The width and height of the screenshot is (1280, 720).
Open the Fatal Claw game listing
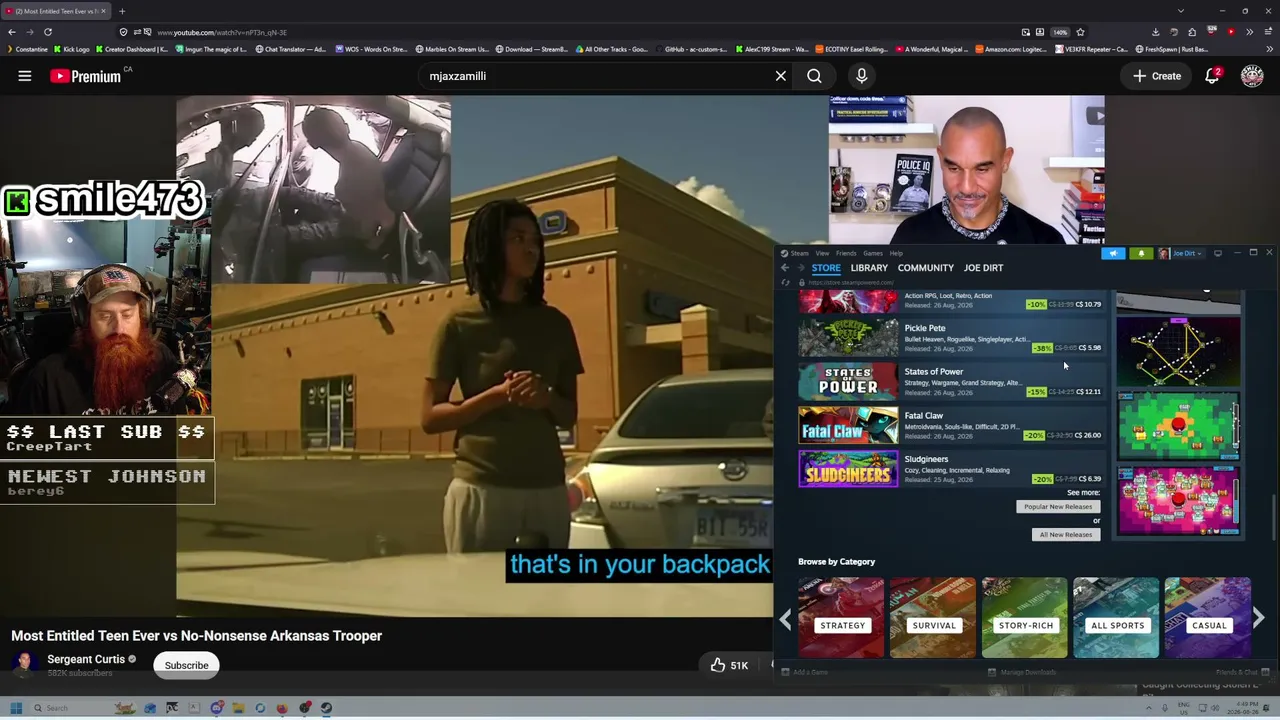click(x=950, y=426)
